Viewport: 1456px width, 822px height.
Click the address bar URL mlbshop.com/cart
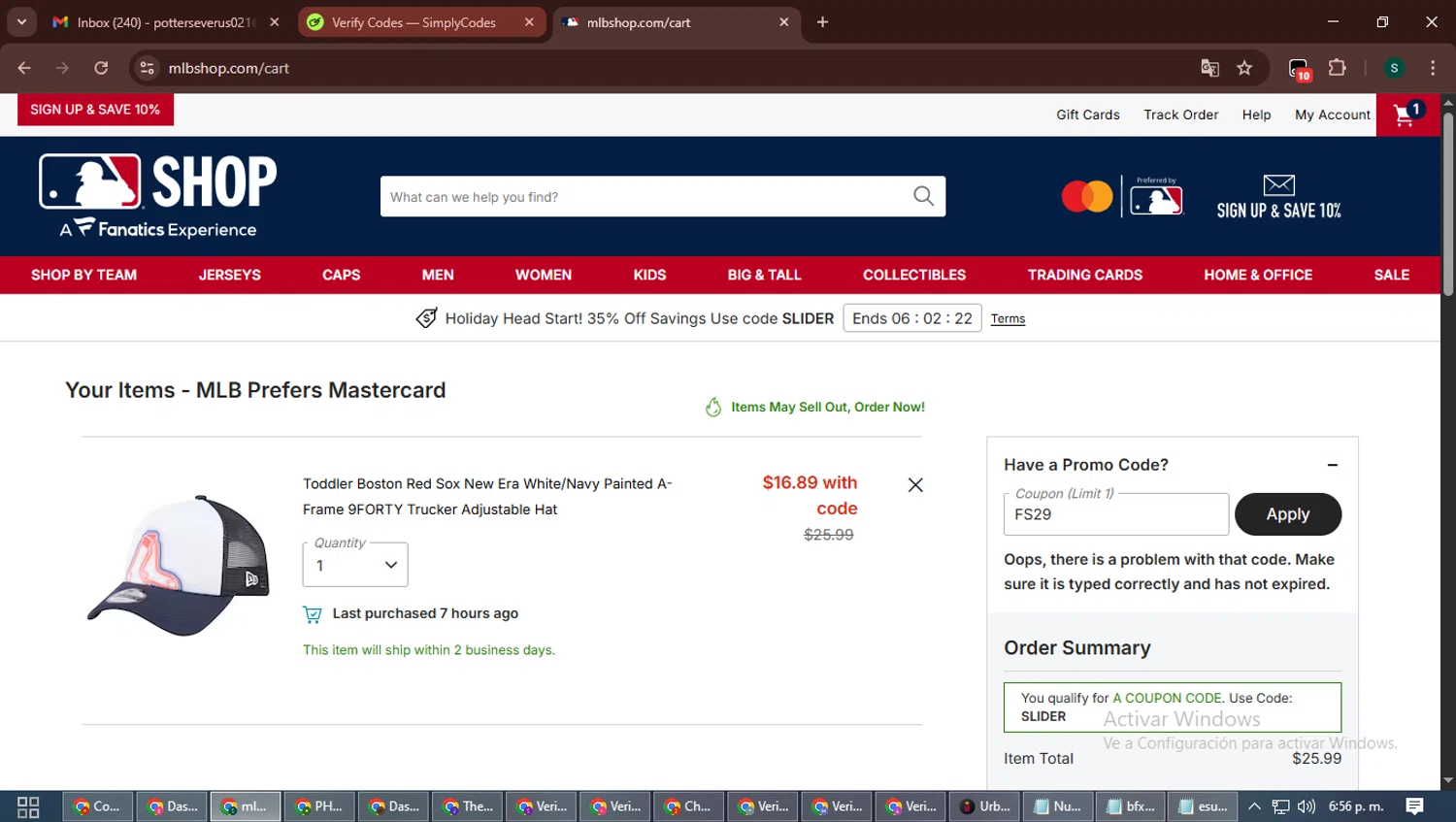(x=229, y=68)
